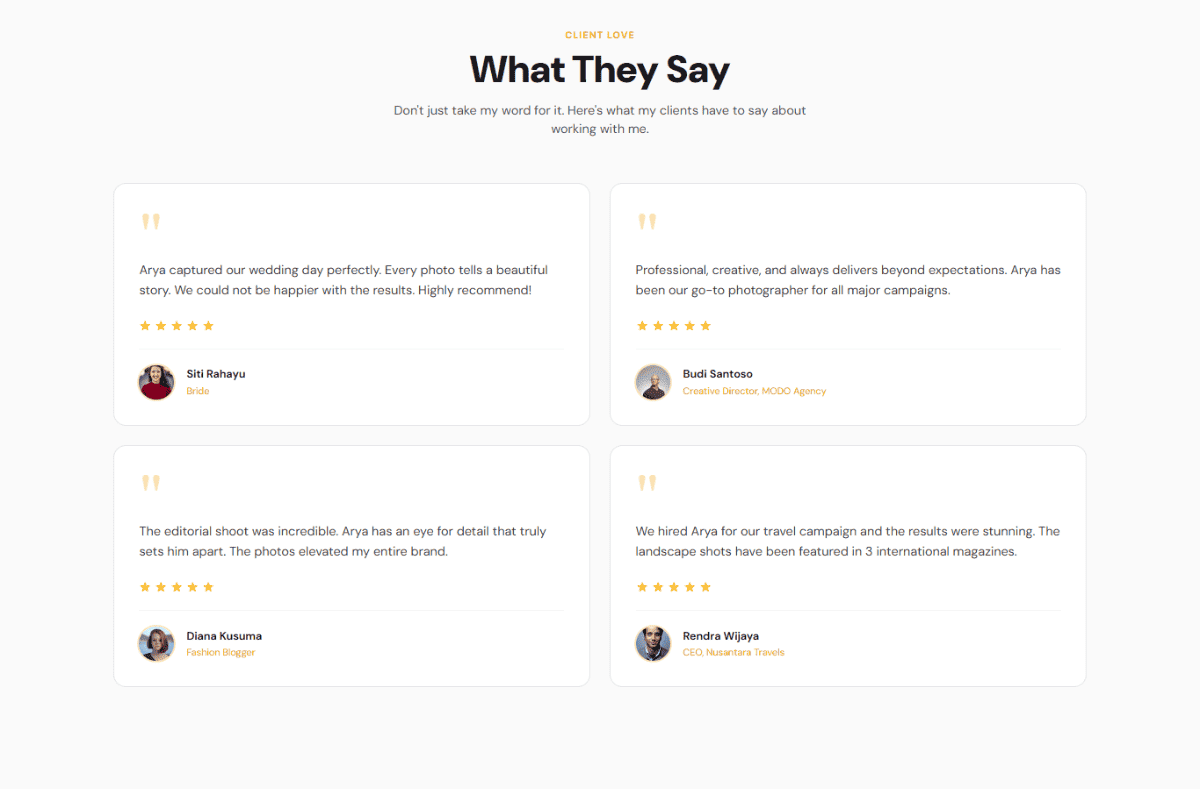Click Rendra Wijaya's avatar photo
This screenshot has height=800, width=1200.
click(653, 643)
